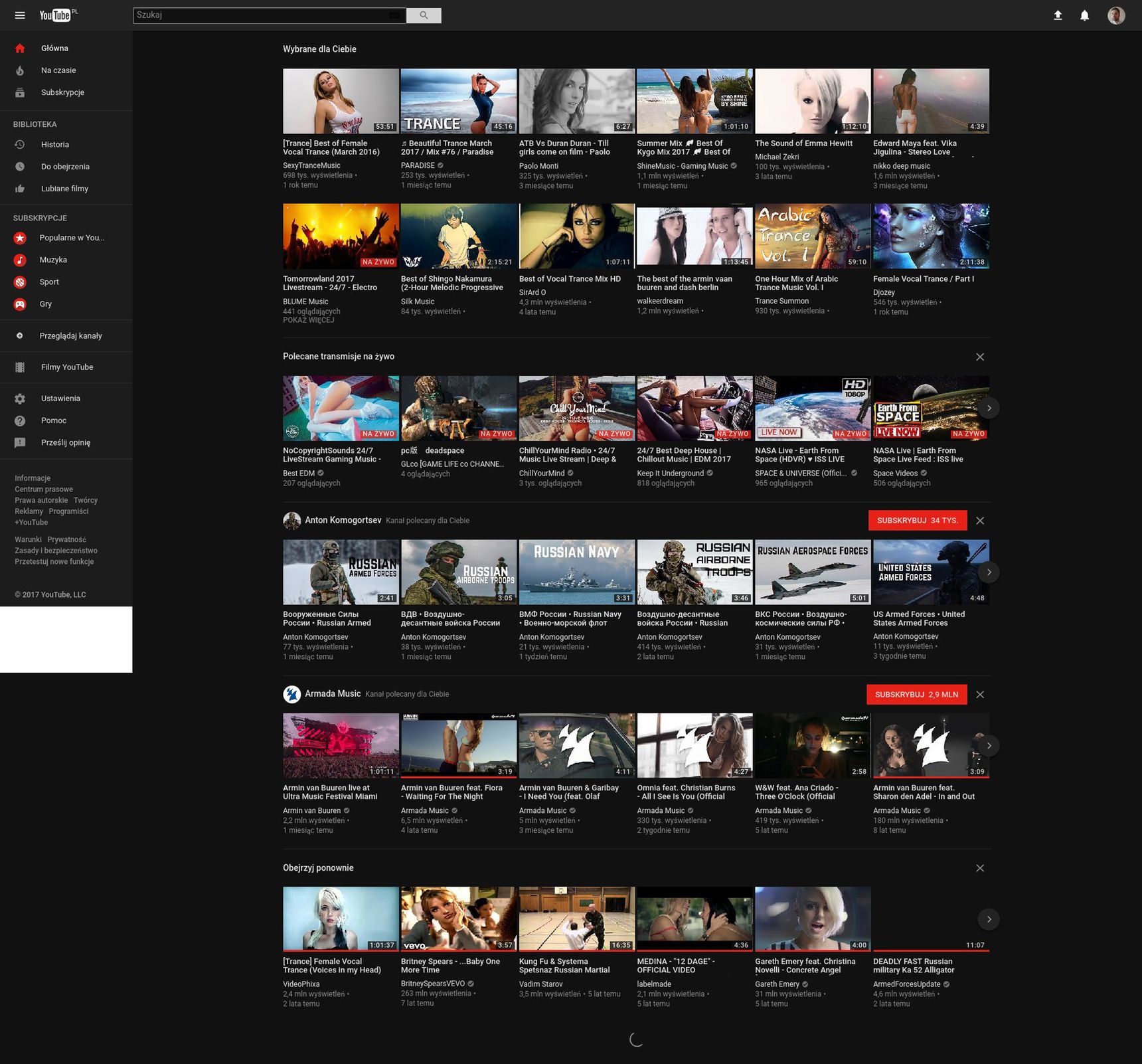Open The Sound of Emma Hewitt title
This screenshot has height=1064, width=1142.
pos(804,143)
